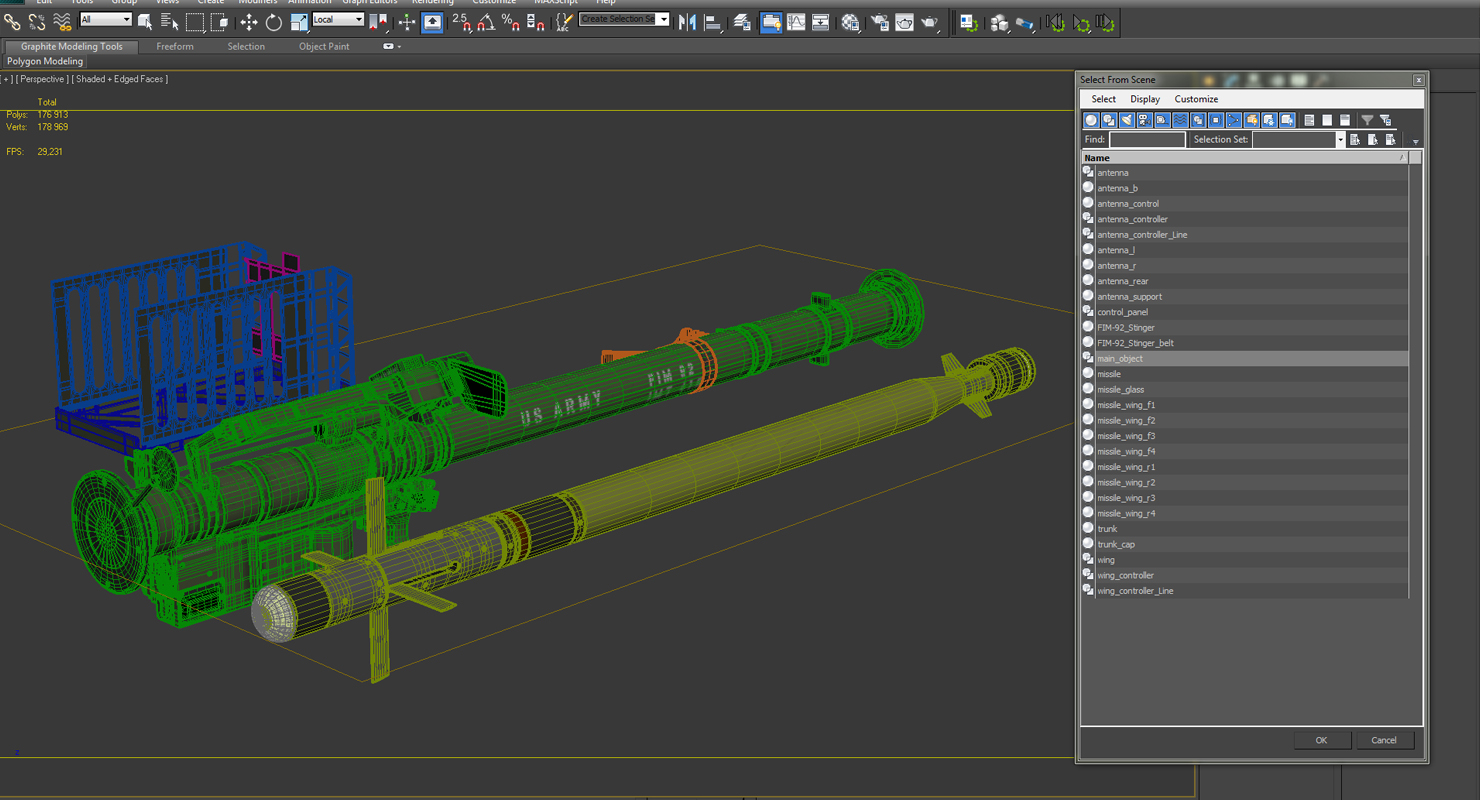
Task: Click the Edit Named Selection Sets icon
Action: point(564,21)
